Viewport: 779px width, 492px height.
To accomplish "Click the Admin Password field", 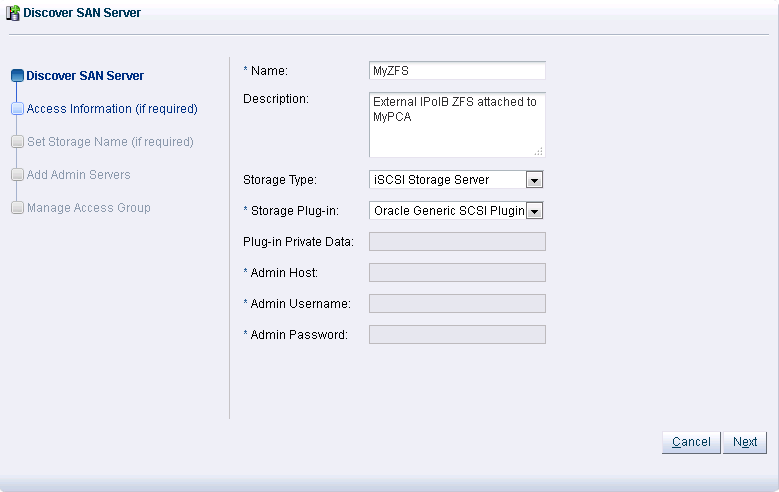I will [x=457, y=334].
